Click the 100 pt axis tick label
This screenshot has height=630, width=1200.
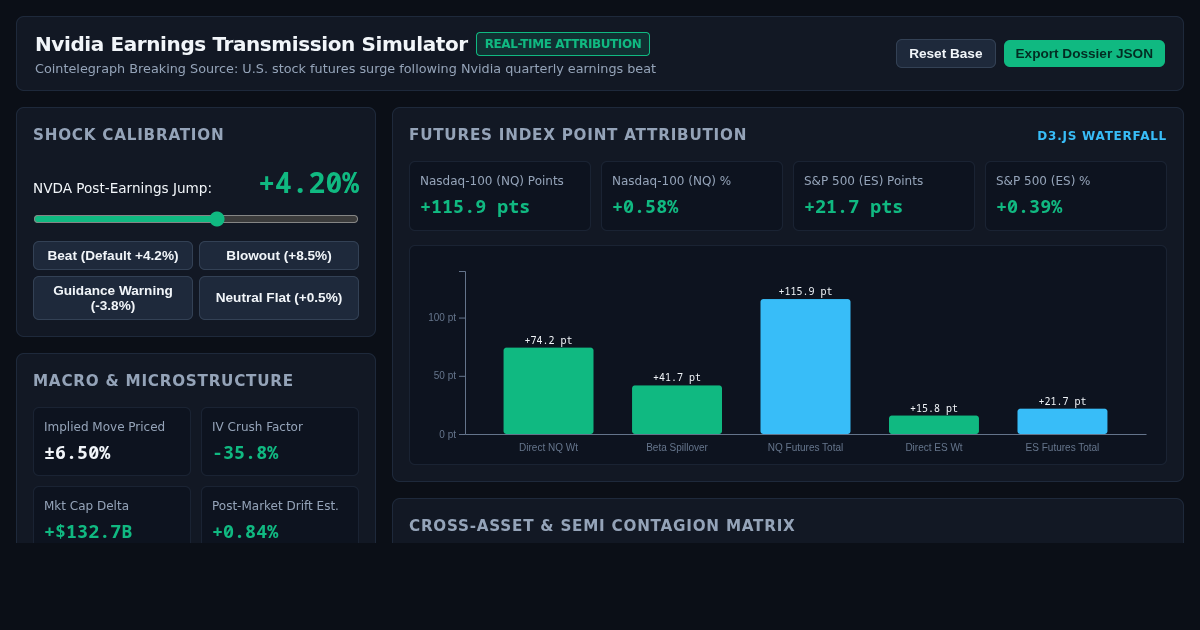442,318
